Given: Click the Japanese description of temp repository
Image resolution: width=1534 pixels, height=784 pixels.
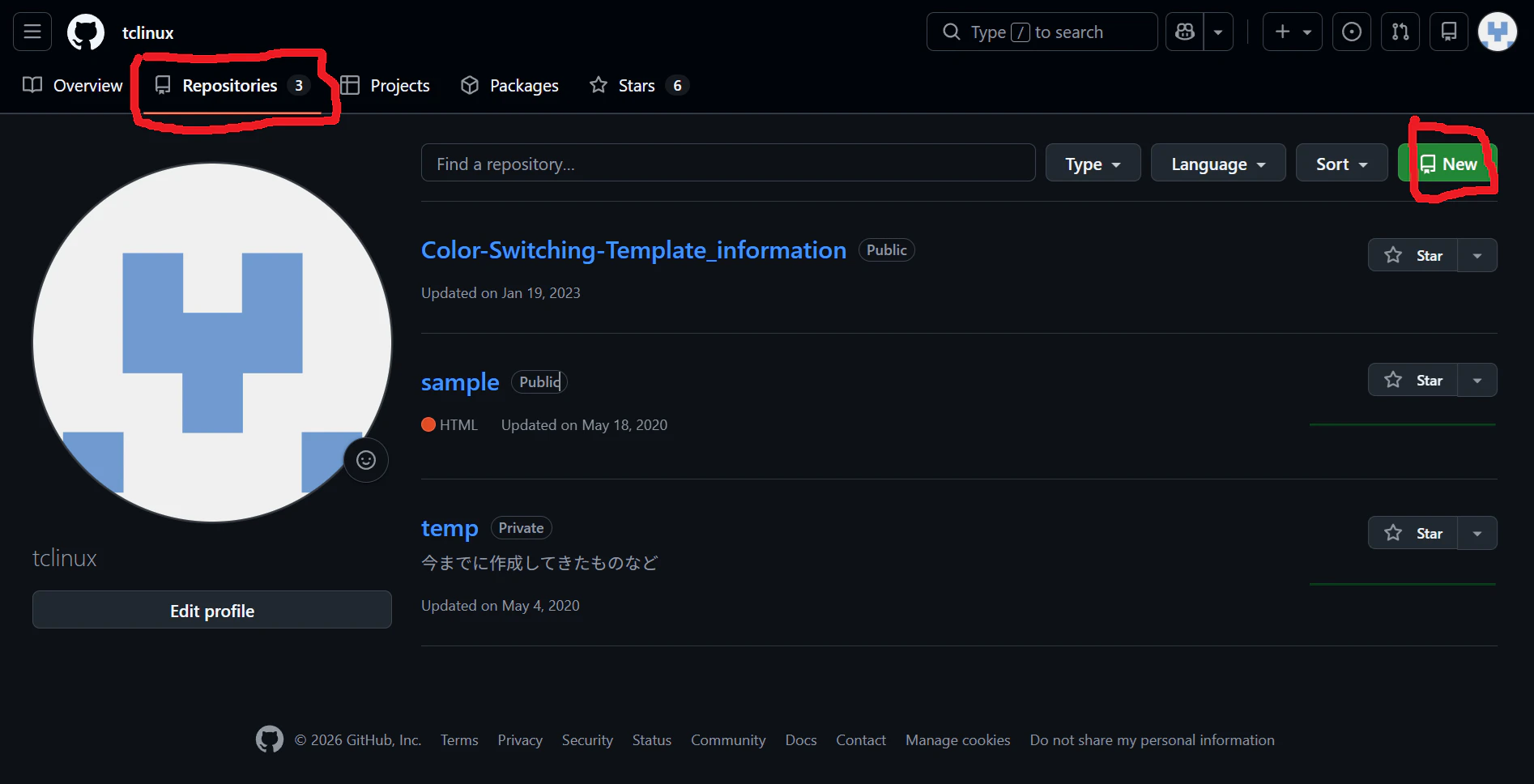Looking at the screenshot, I should [x=539, y=562].
